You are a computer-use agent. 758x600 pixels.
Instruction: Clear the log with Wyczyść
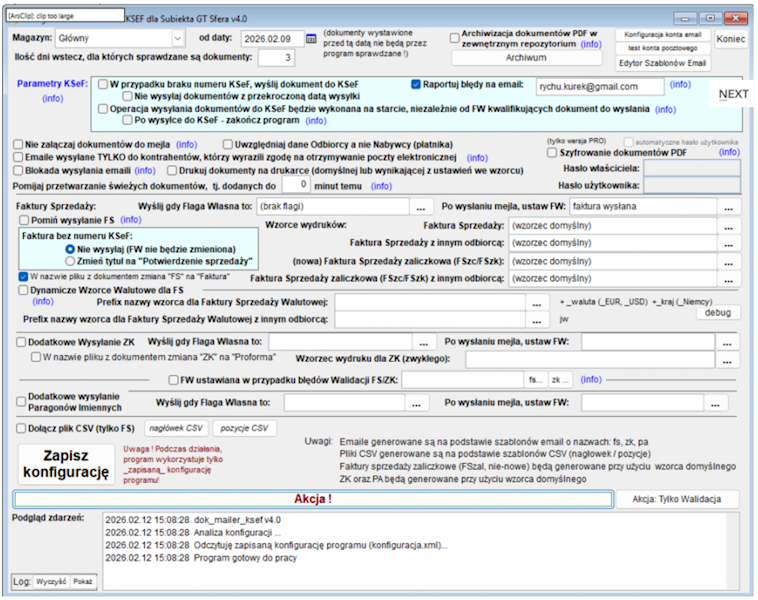pos(50,581)
